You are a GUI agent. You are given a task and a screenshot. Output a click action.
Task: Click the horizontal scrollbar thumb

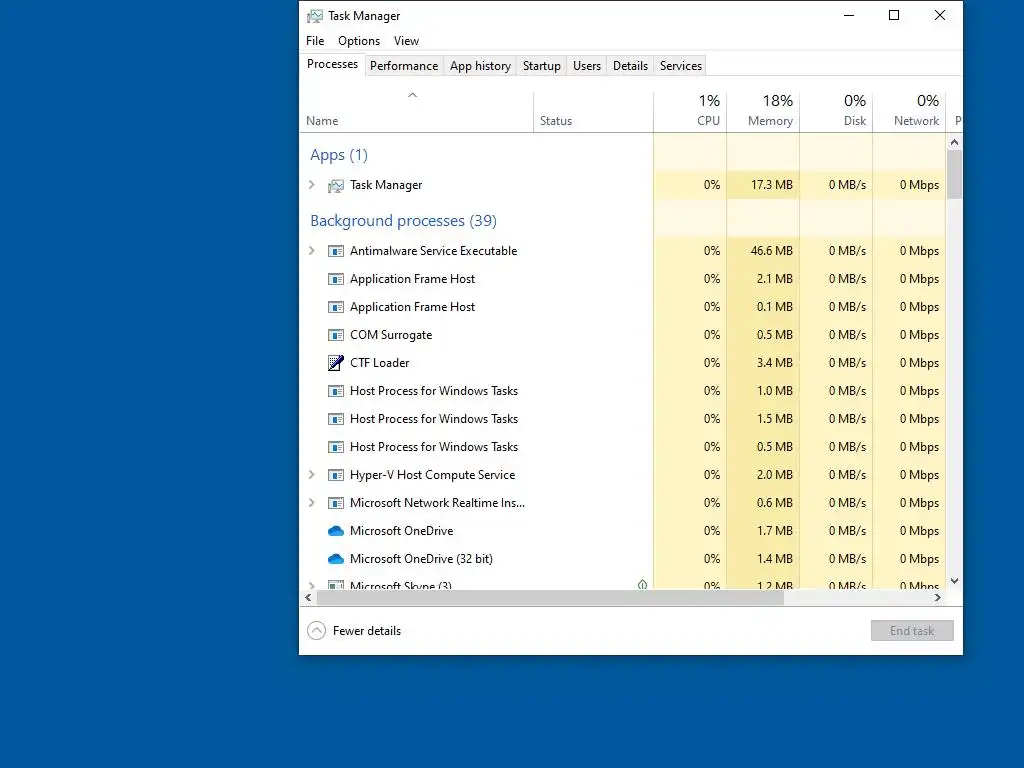click(x=550, y=598)
